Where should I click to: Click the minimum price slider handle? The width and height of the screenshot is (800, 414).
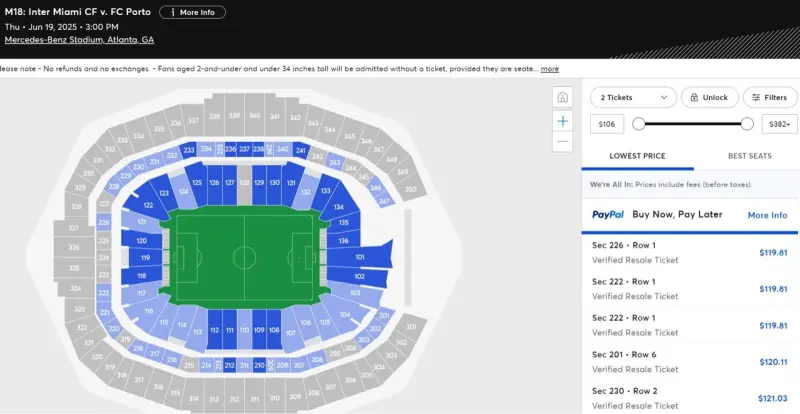[638, 124]
